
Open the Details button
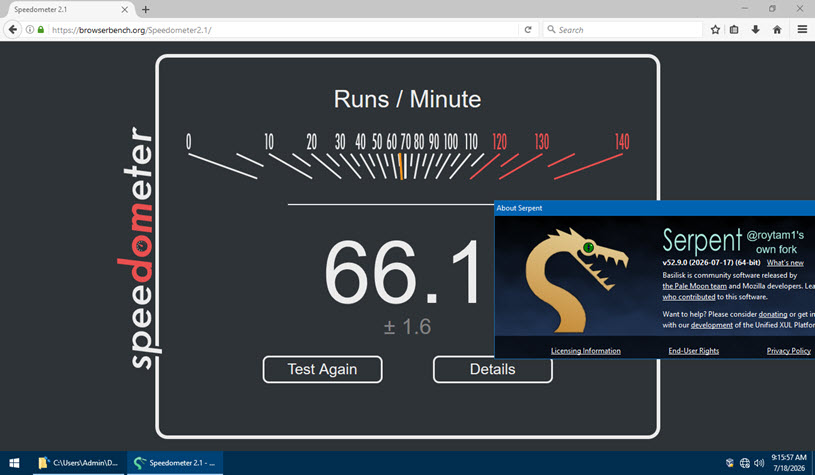coord(492,370)
